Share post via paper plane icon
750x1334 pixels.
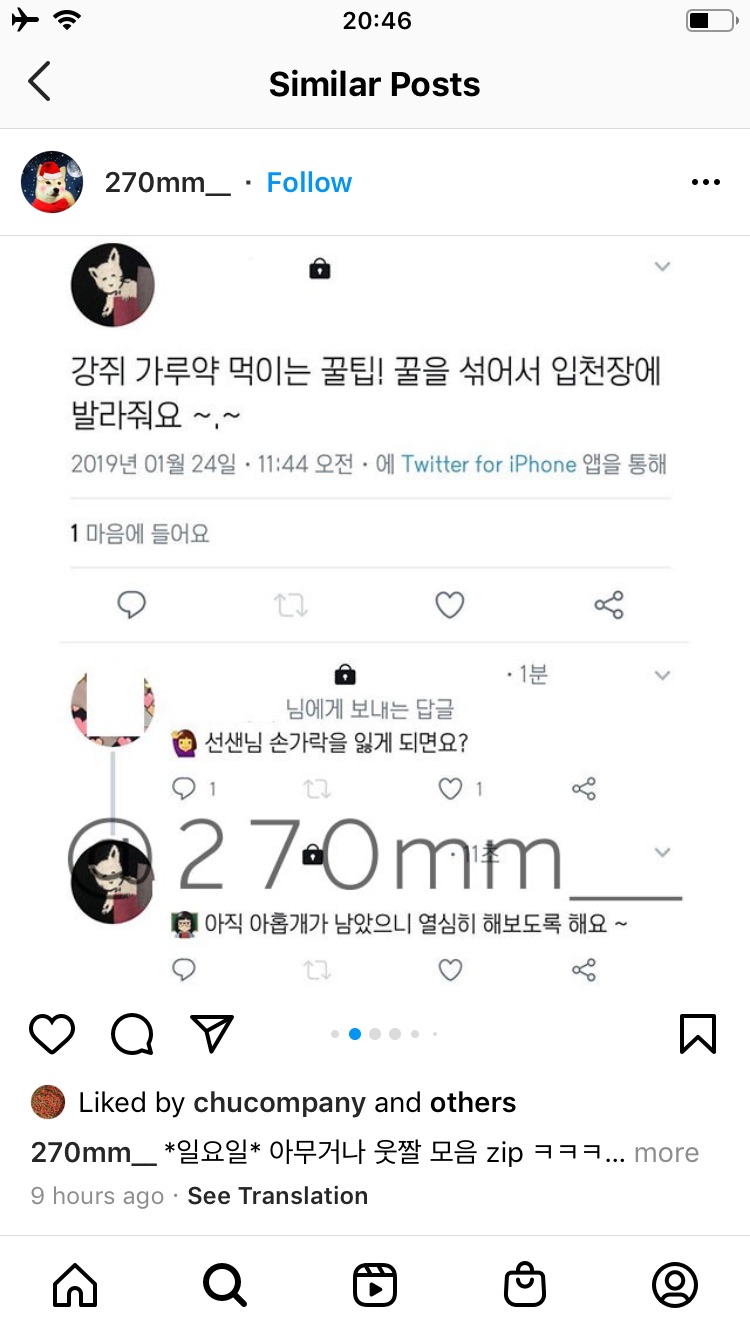[212, 1034]
